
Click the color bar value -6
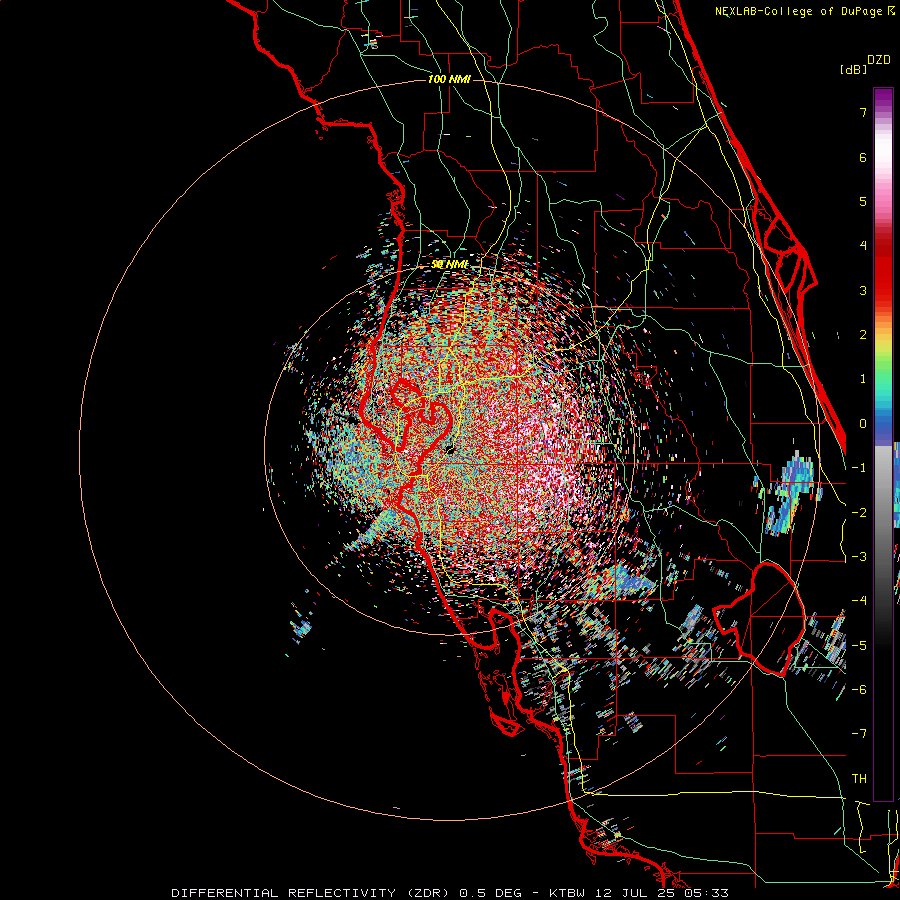[859, 690]
